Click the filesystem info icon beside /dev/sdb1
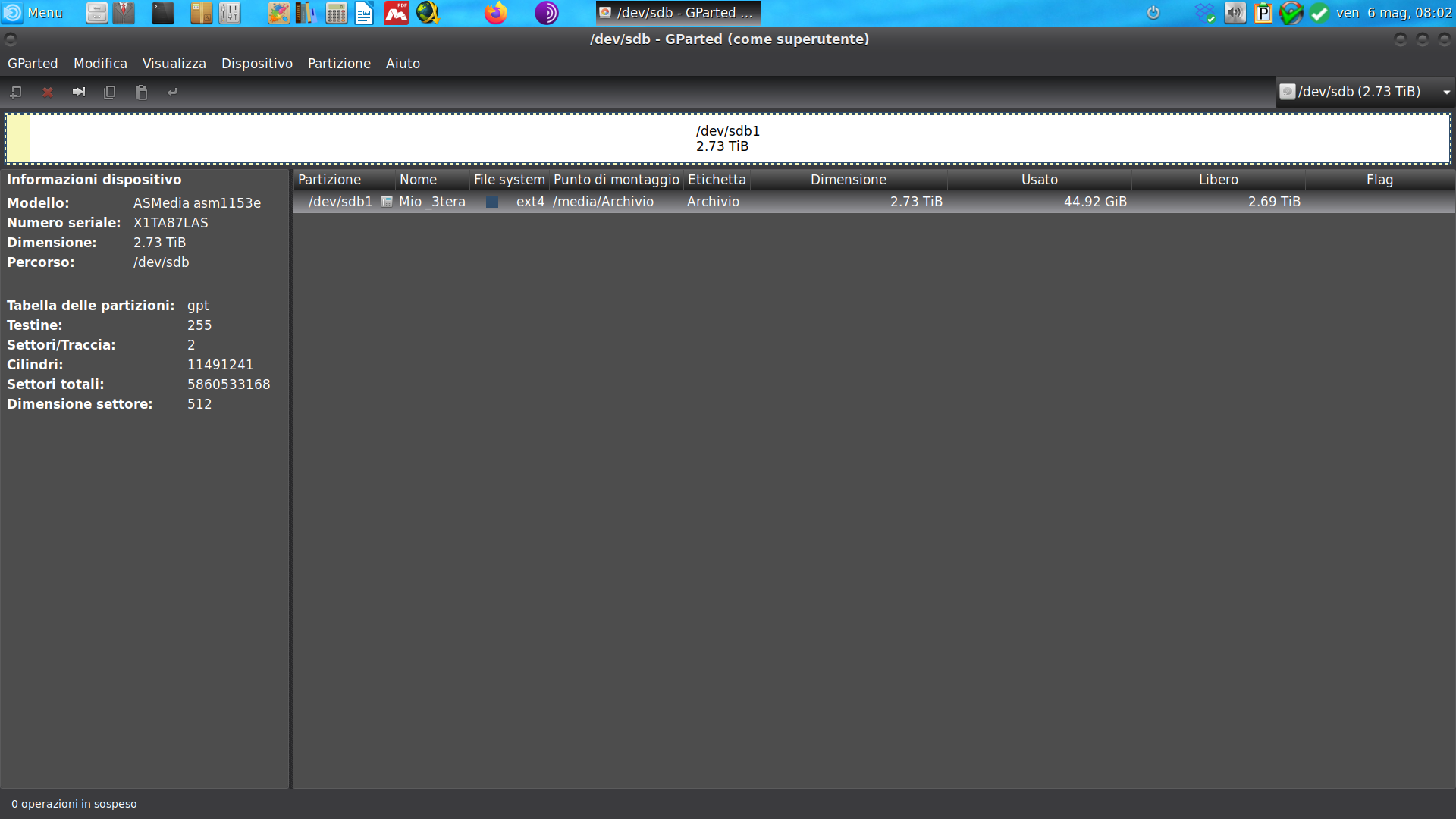The width and height of the screenshot is (1456, 819). 387,202
